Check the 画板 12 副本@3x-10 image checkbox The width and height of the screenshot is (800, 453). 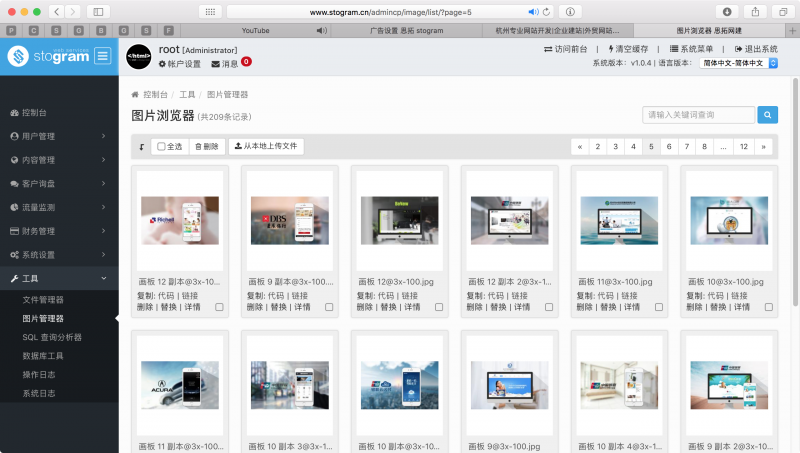(x=219, y=307)
